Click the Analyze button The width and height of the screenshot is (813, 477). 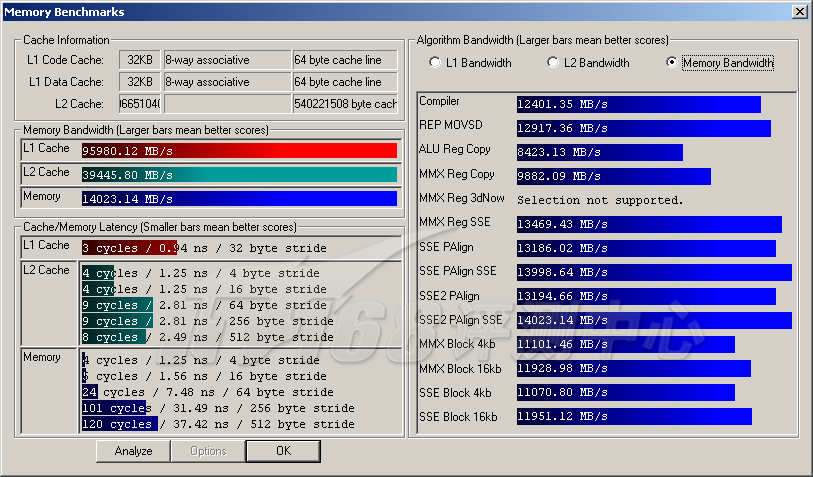coord(133,451)
